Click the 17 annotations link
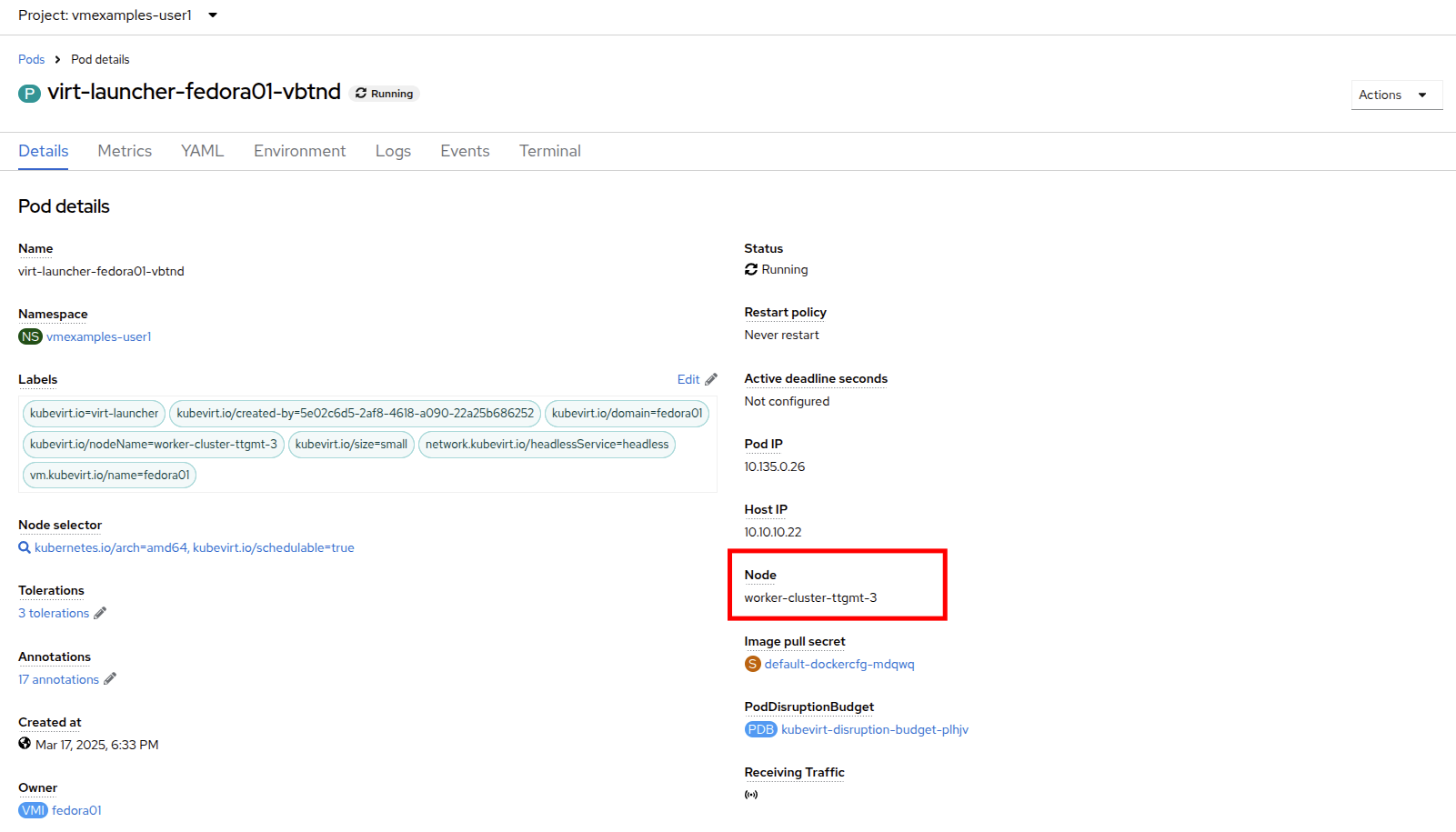Screen dimensions: 1456x832 pyautogui.click(x=59, y=679)
